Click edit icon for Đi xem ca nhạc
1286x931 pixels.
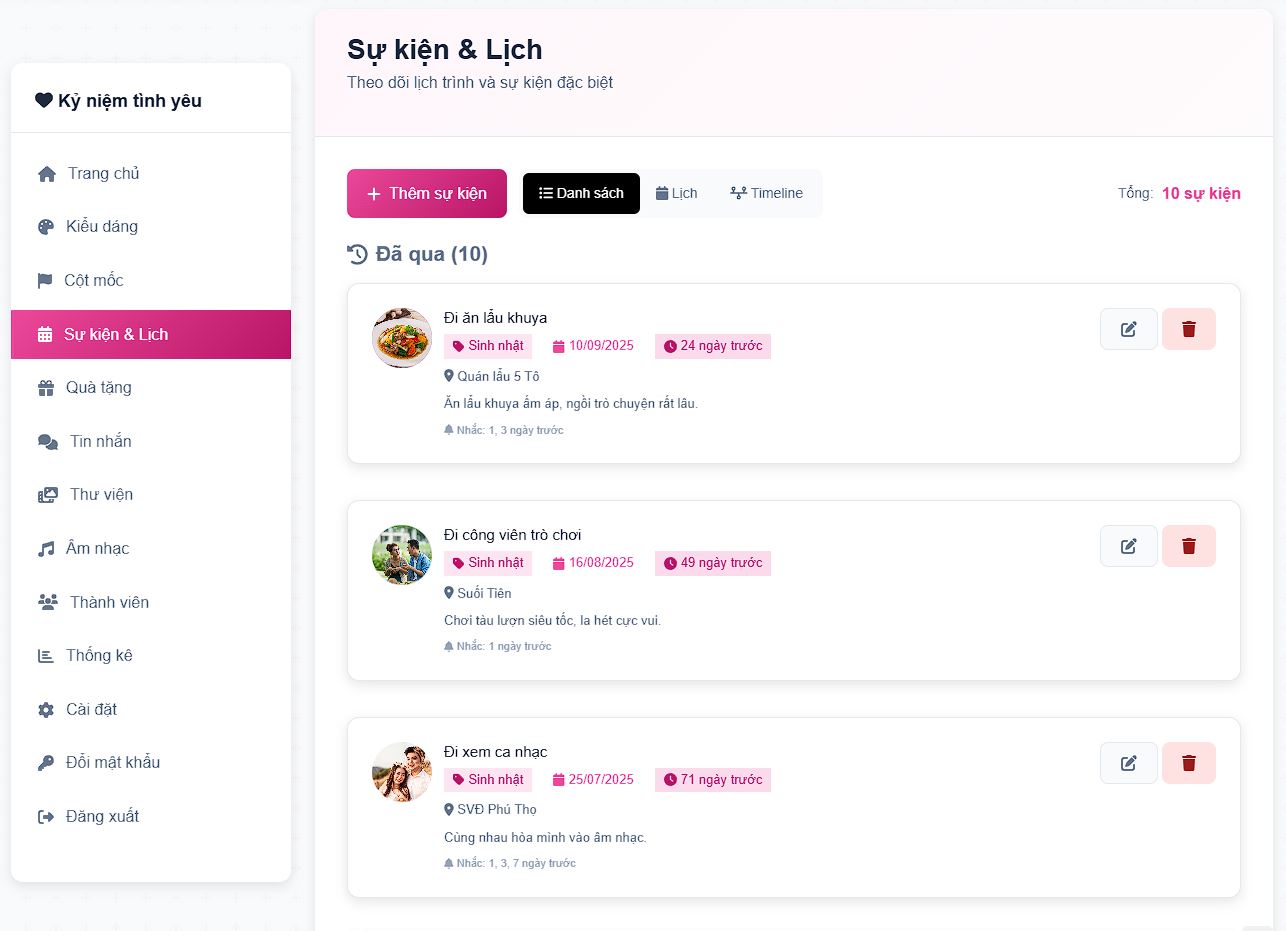(x=1128, y=763)
